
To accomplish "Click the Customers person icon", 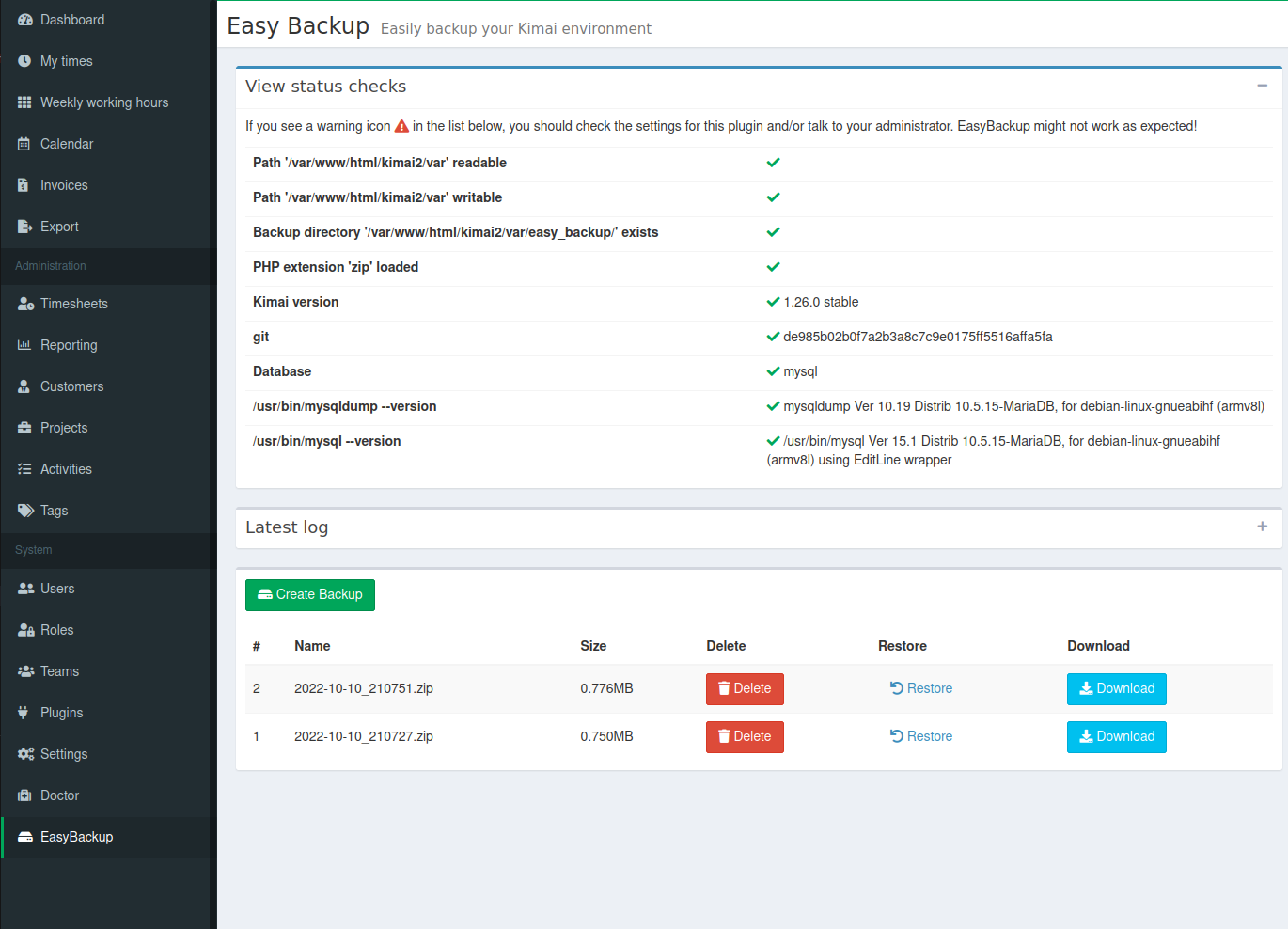I will click(x=25, y=386).
